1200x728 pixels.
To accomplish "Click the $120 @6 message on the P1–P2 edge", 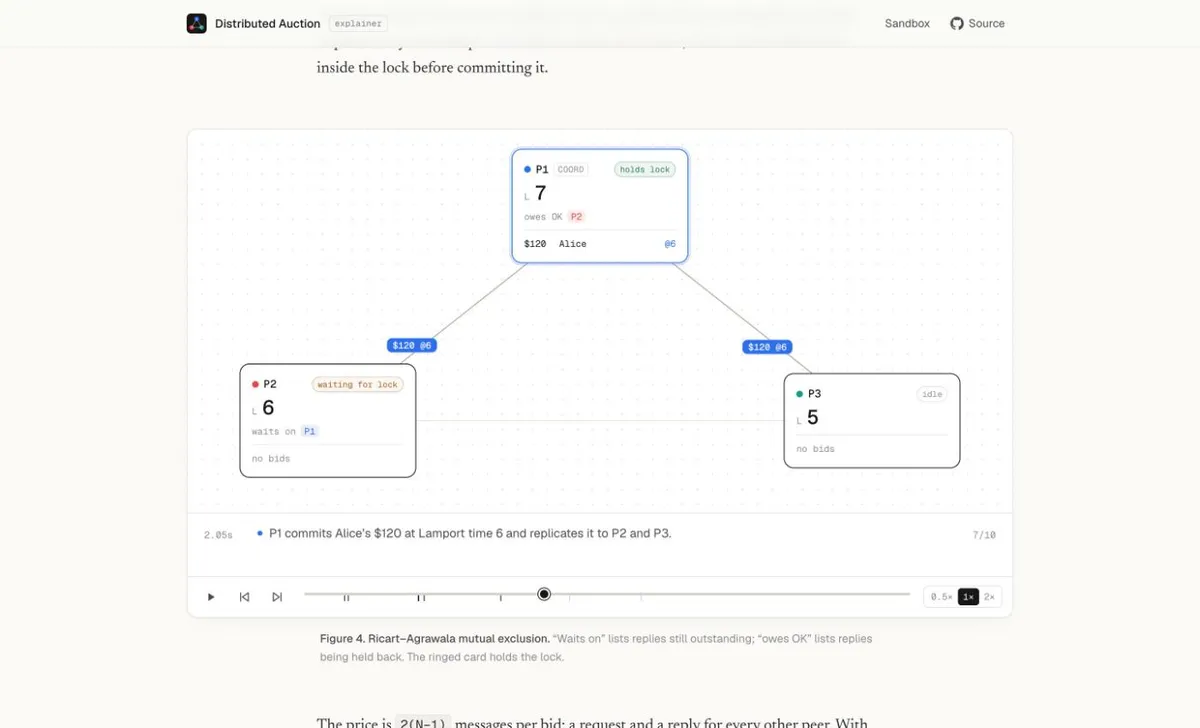I will [412, 345].
